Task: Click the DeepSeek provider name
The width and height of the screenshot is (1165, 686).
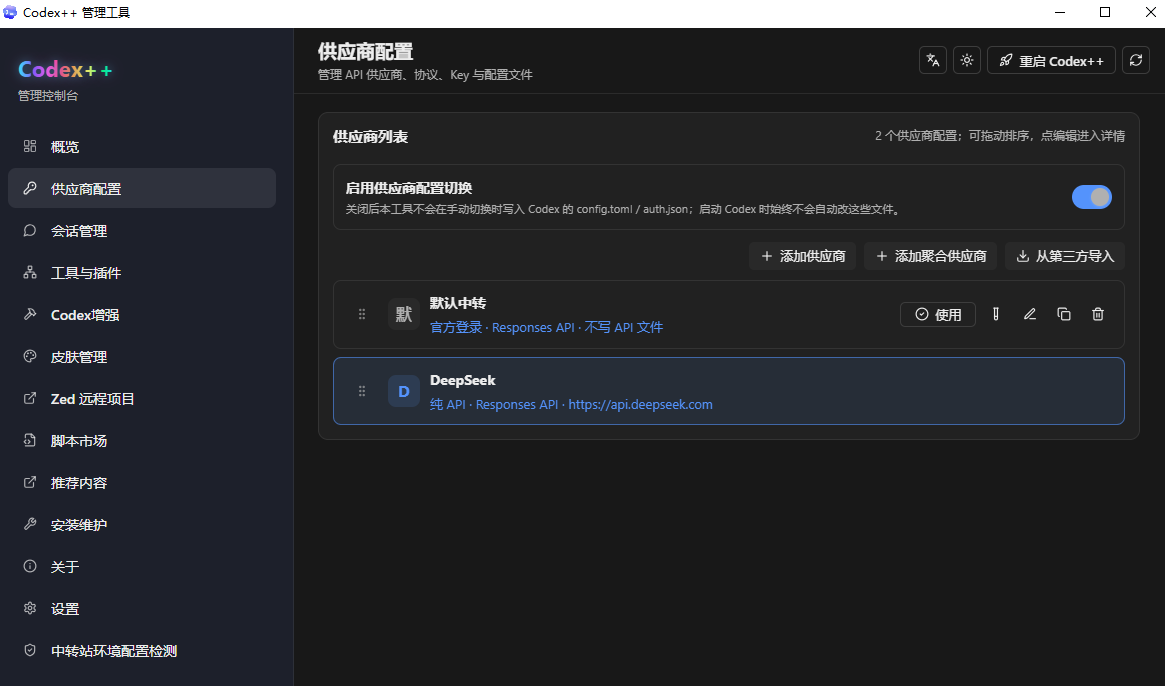Action: (462, 380)
